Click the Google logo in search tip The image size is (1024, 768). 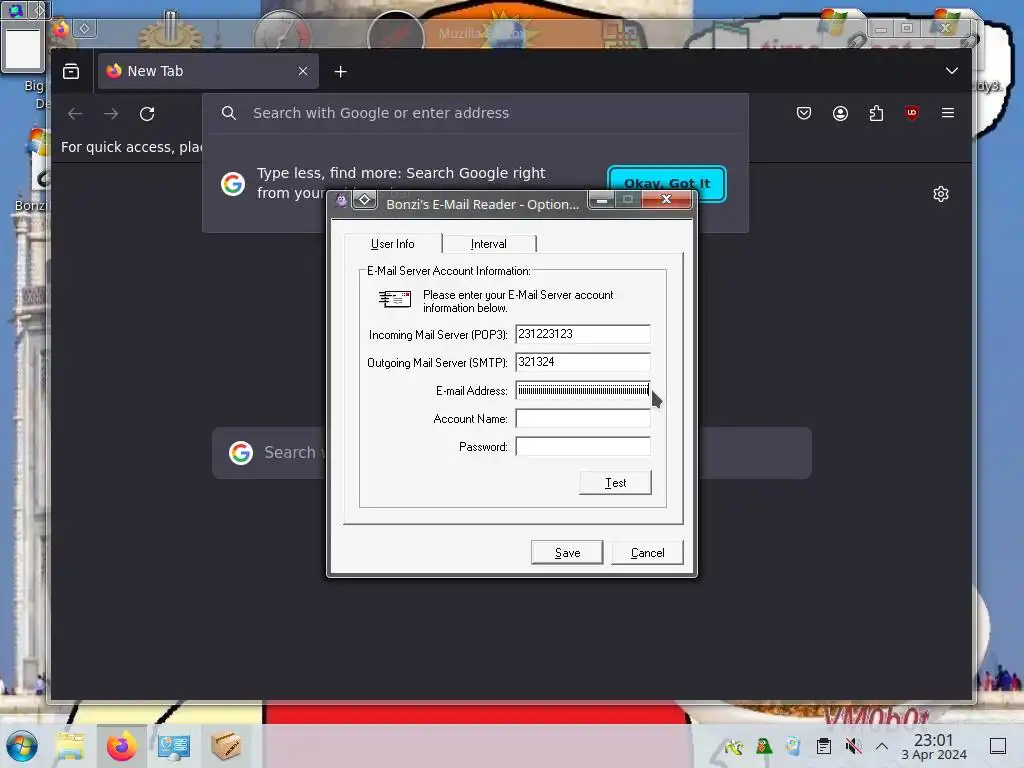[233, 184]
